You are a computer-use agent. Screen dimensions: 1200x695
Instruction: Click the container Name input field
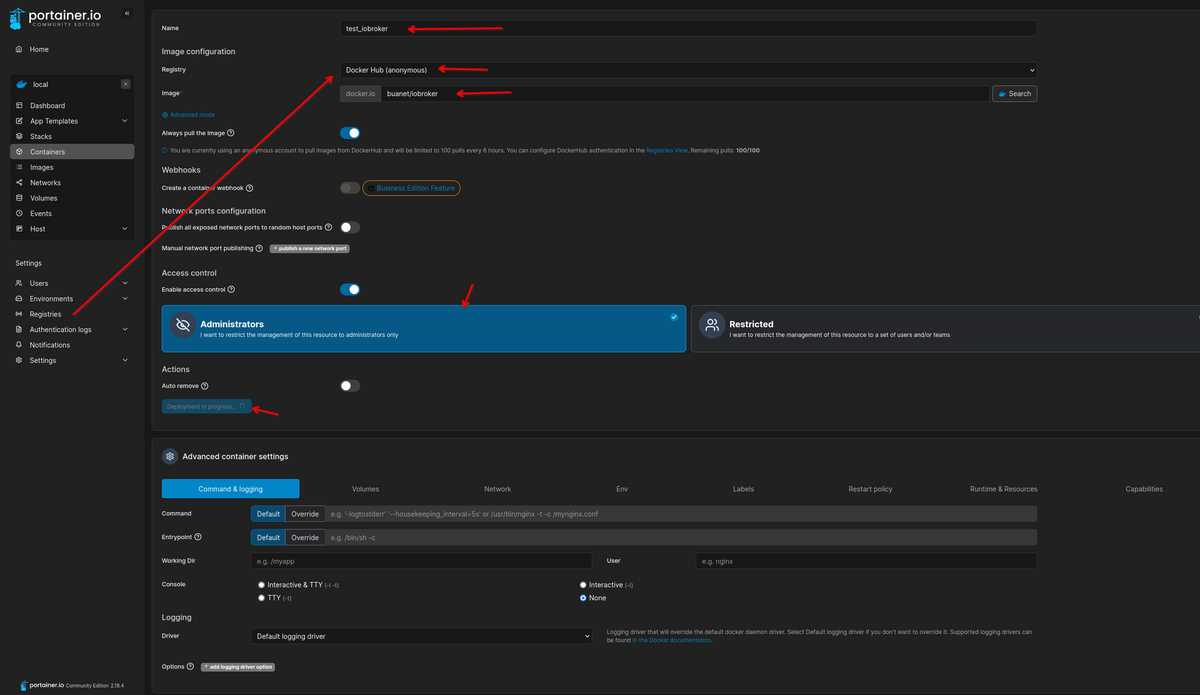click(x=688, y=28)
